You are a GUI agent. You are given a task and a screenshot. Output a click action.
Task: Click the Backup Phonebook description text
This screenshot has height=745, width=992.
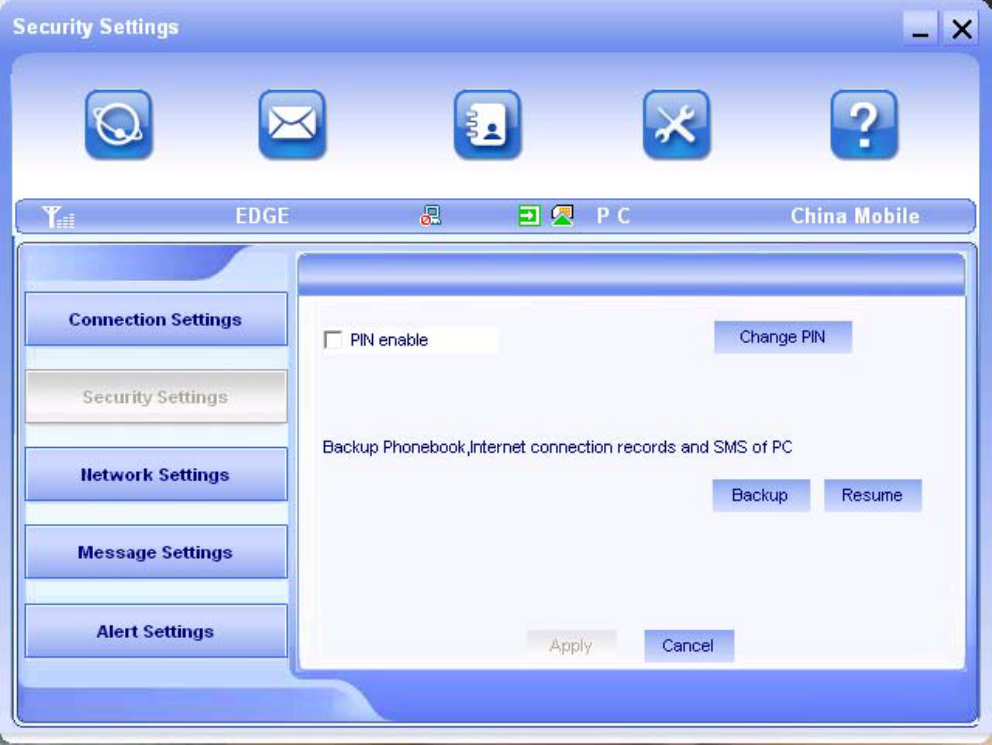click(x=557, y=447)
